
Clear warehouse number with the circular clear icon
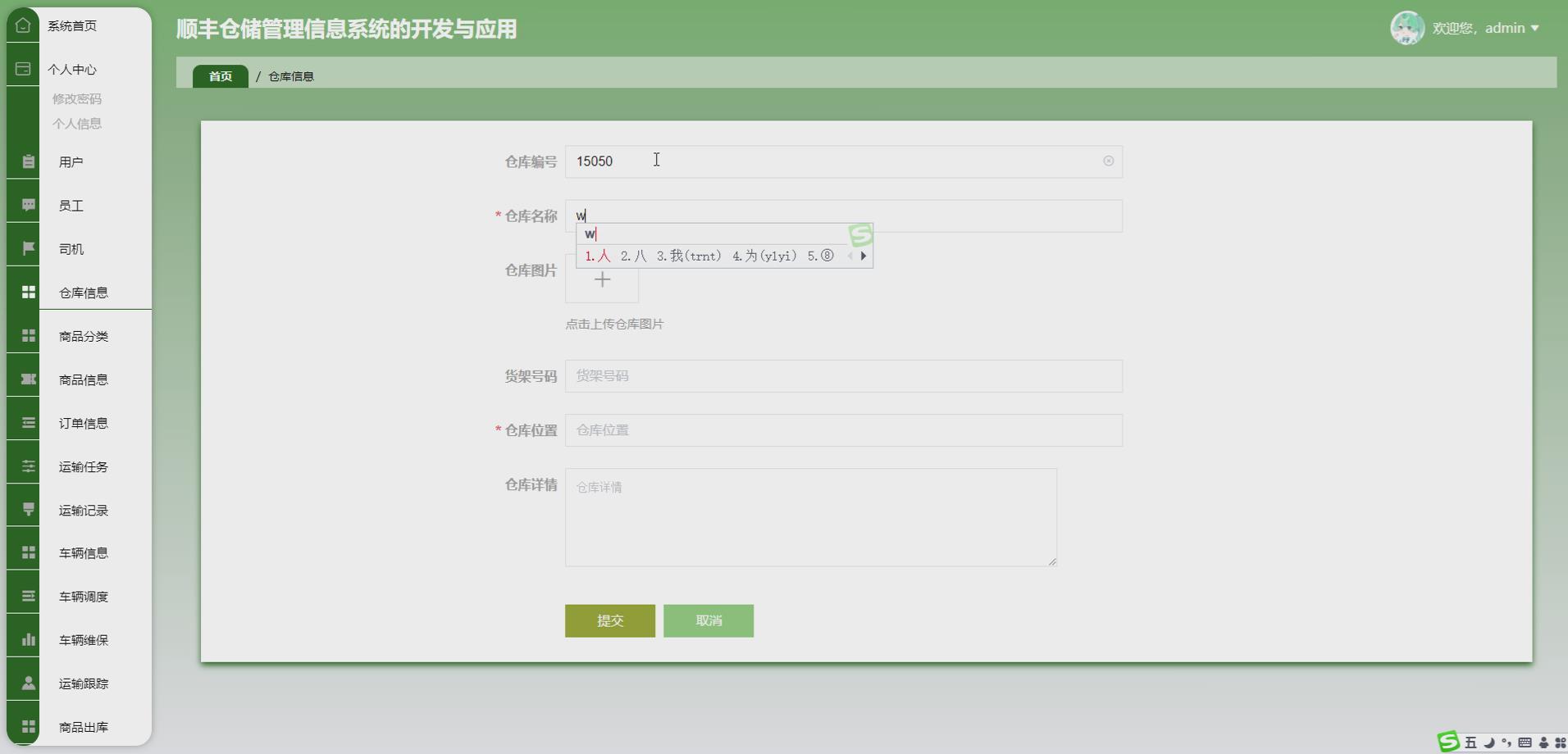(1108, 161)
